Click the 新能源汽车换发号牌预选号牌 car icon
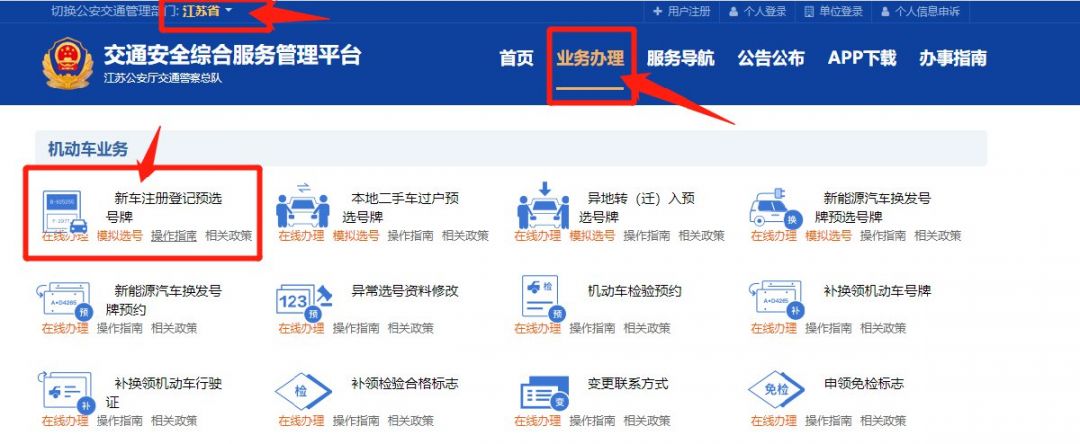The width and height of the screenshot is (1080, 444). click(774, 208)
